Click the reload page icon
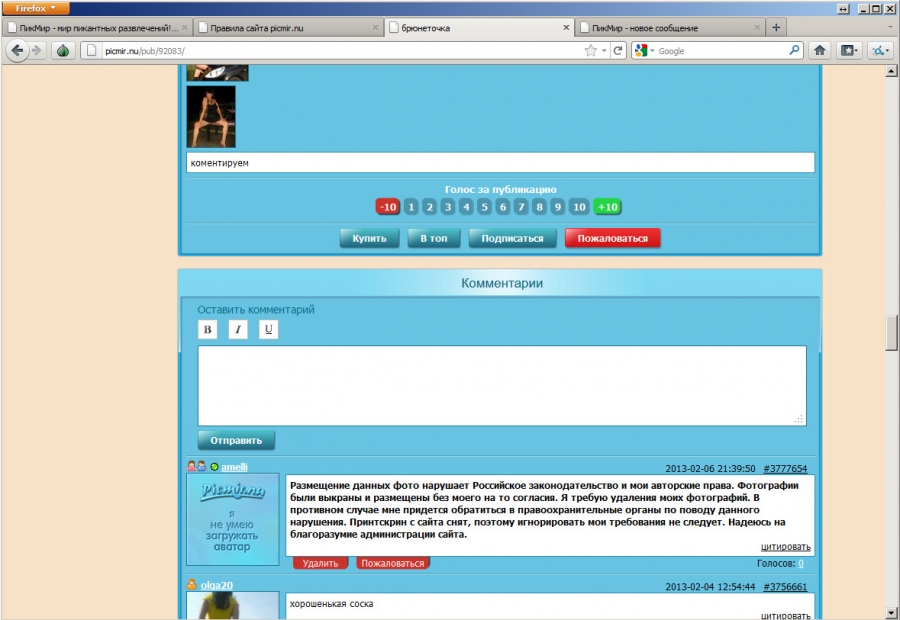The width and height of the screenshot is (900, 620). [618, 51]
